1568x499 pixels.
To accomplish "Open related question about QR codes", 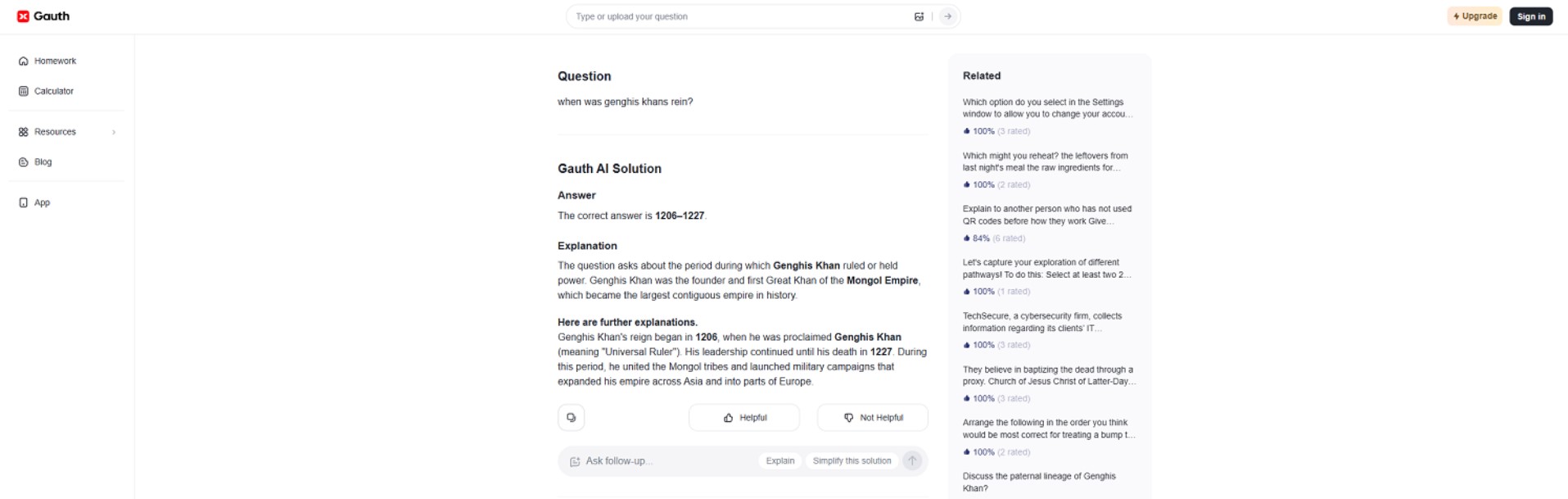I will (1046, 215).
